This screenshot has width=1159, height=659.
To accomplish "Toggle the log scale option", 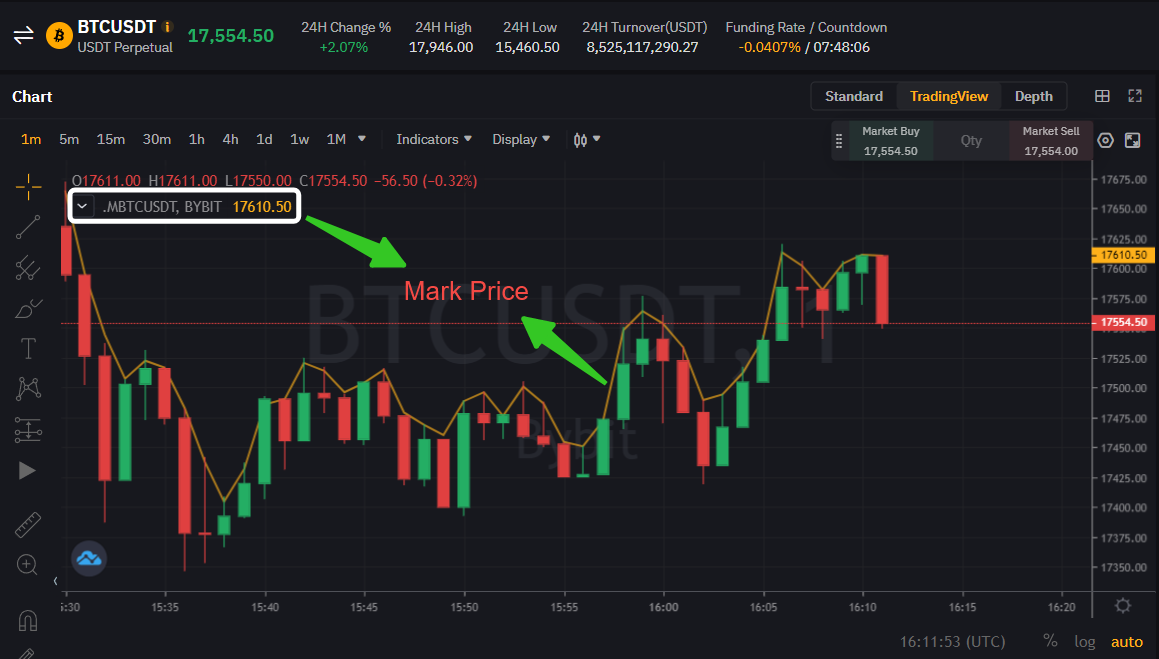I will point(1084,641).
